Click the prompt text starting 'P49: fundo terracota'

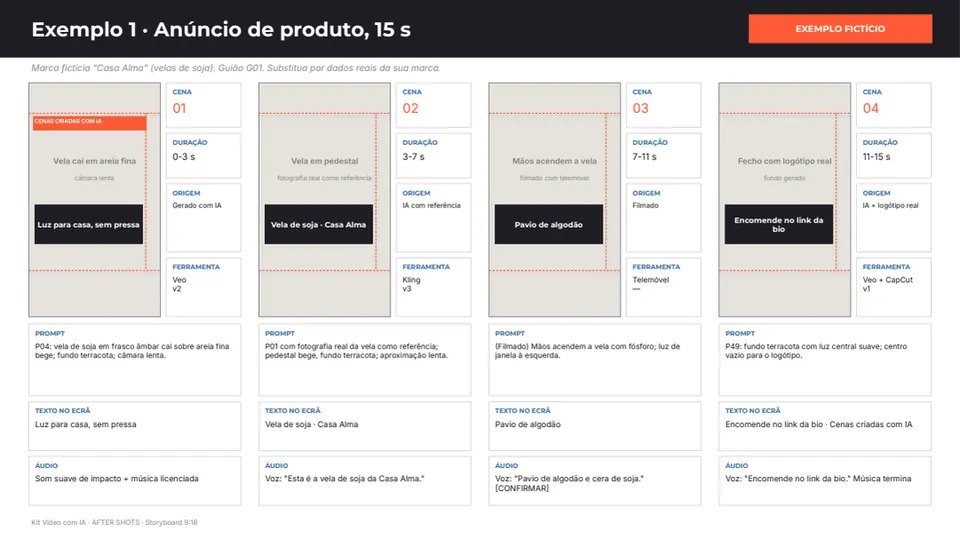pos(816,351)
